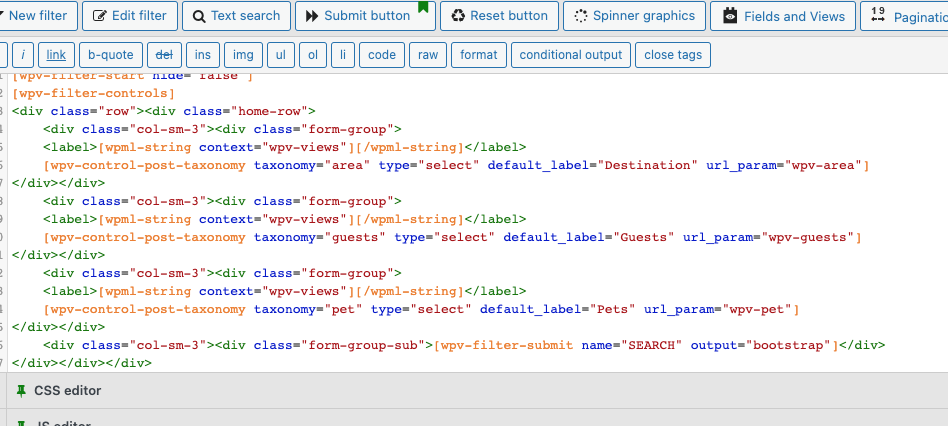Click fast-forward icon on Submit button
948x426 pixels.
click(x=312, y=16)
